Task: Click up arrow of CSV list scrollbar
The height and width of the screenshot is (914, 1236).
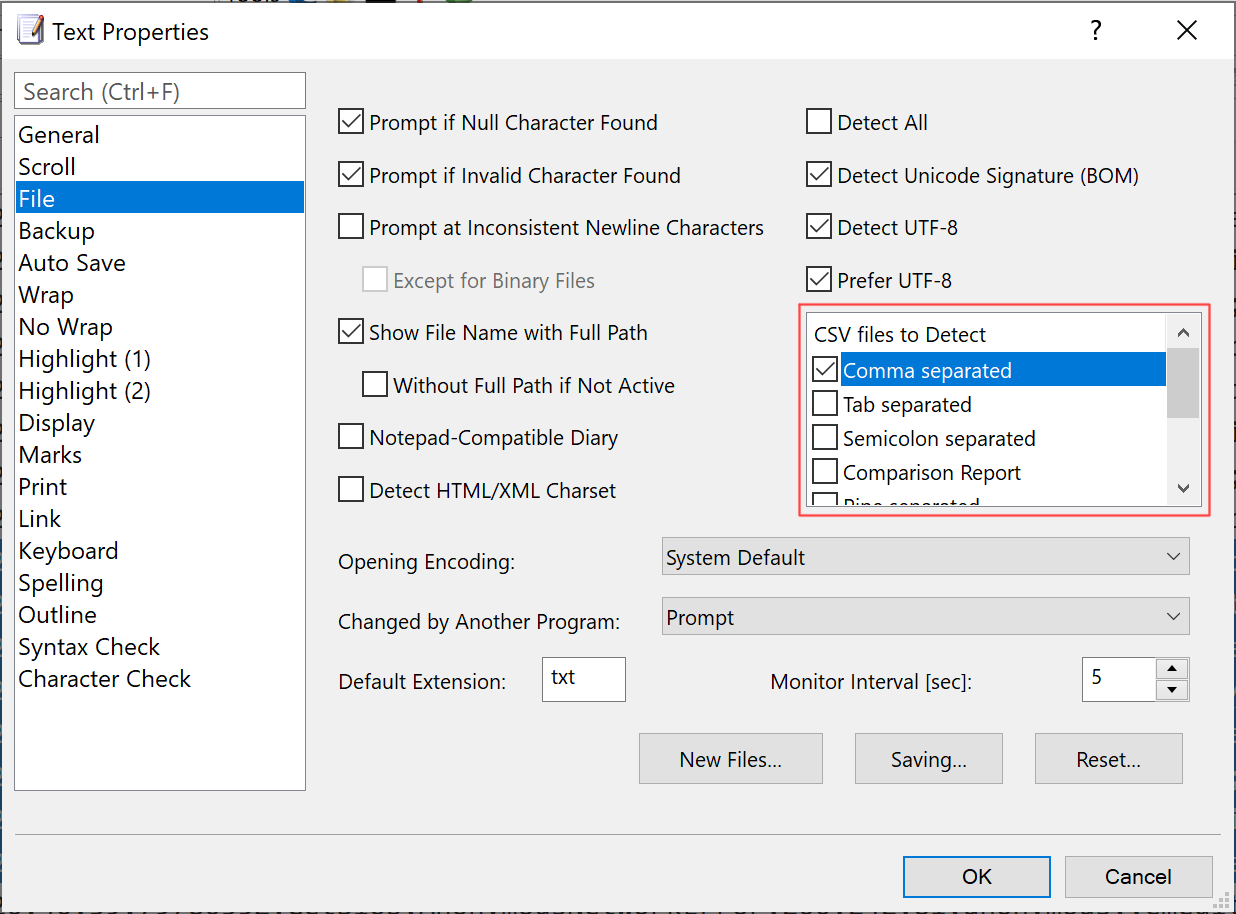Action: coord(1183,332)
